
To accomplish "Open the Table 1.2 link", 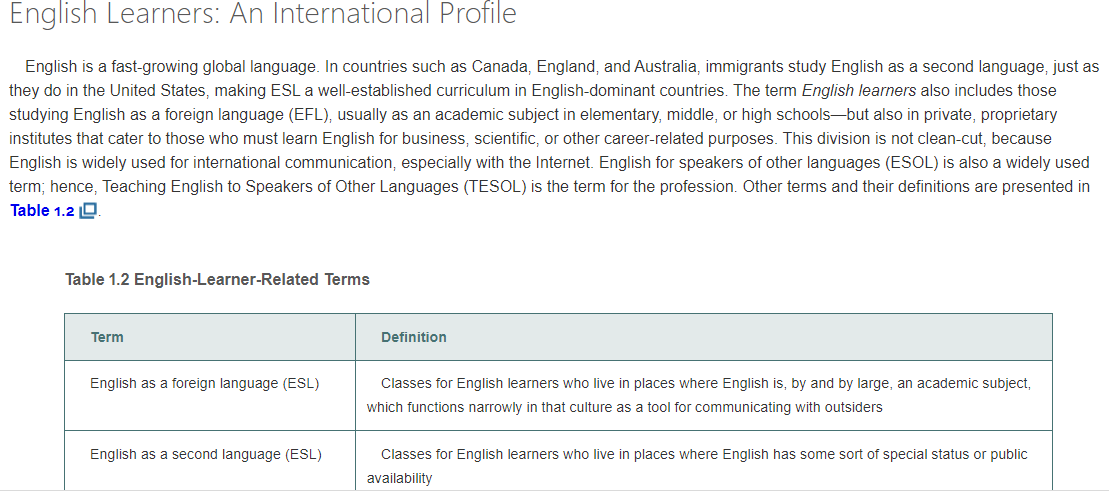I will (x=42, y=211).
